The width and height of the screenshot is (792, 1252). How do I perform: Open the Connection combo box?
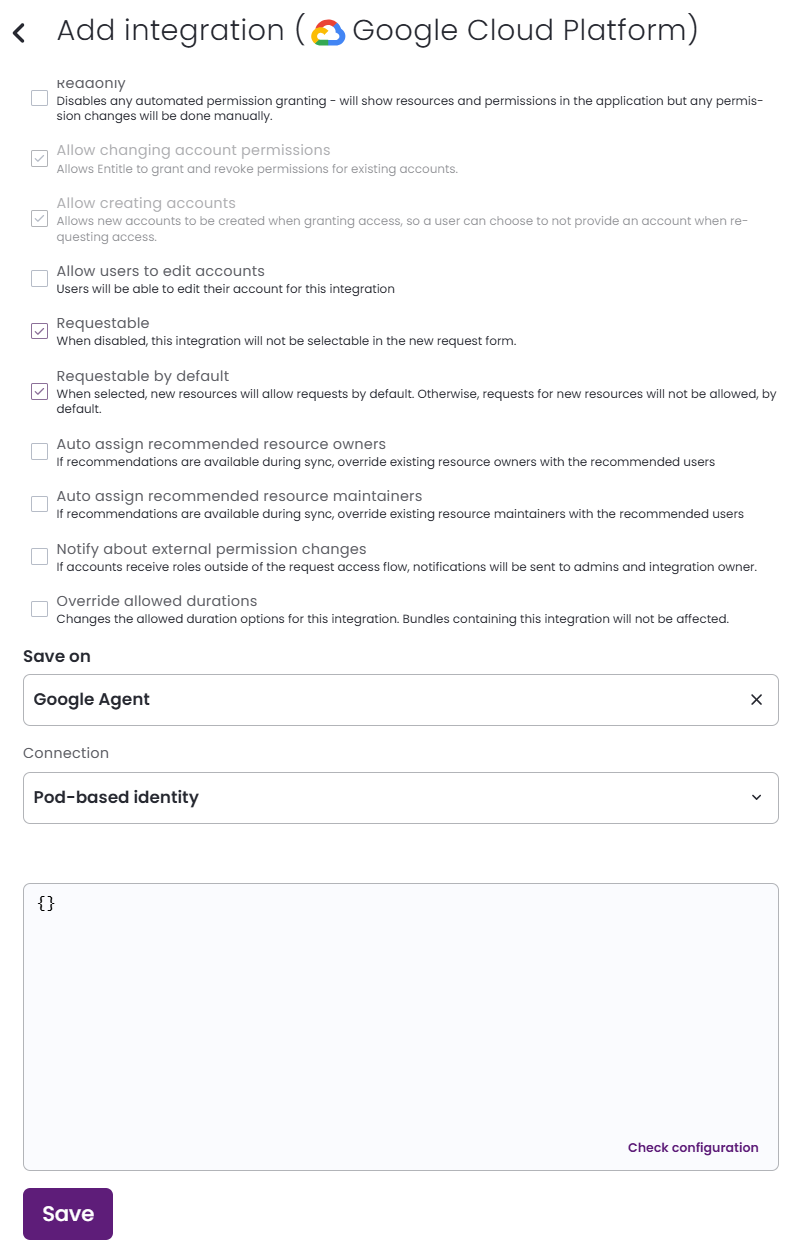(400, 798)
